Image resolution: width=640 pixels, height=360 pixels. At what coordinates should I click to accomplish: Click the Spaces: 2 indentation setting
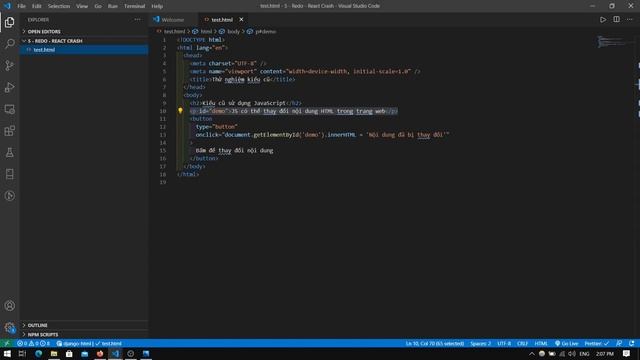click(480, 343)
